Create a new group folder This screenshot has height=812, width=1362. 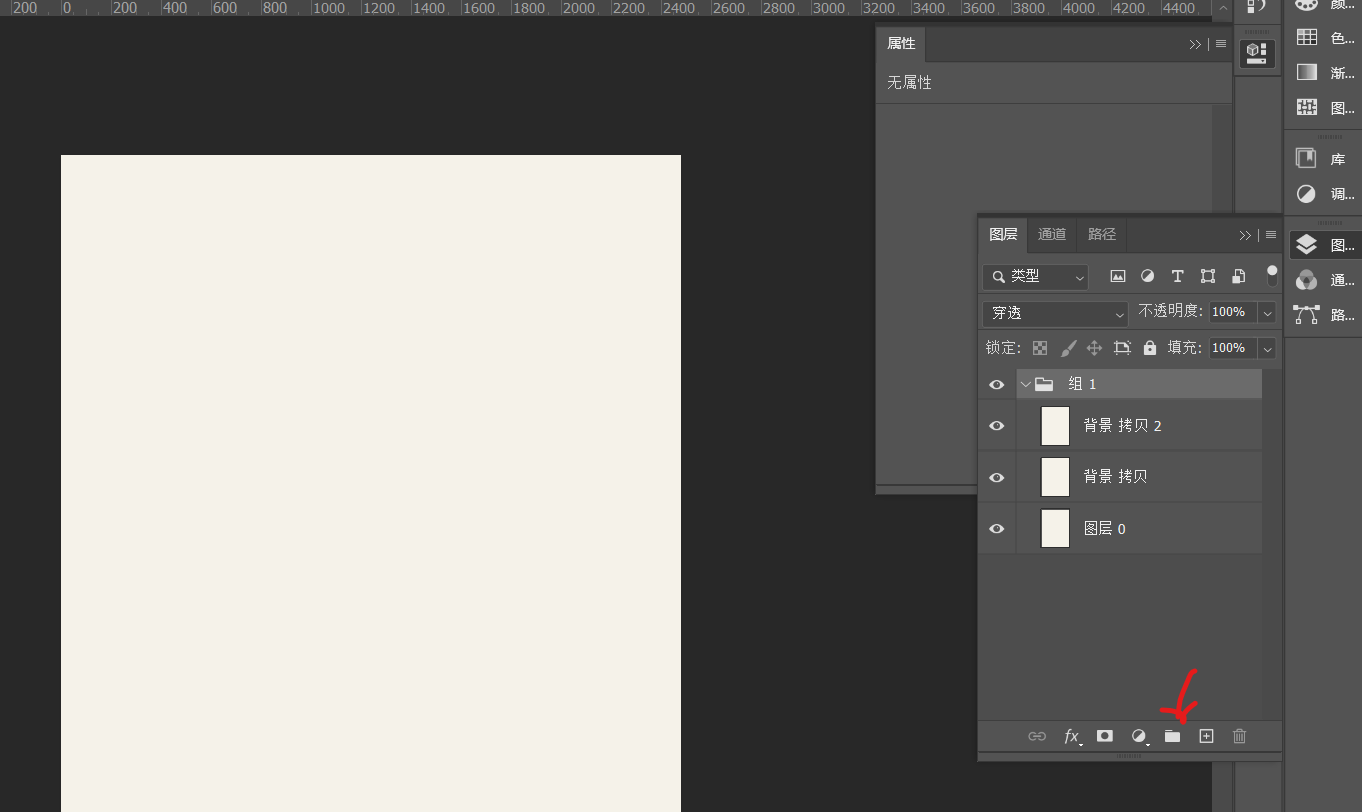(1172, 736)
